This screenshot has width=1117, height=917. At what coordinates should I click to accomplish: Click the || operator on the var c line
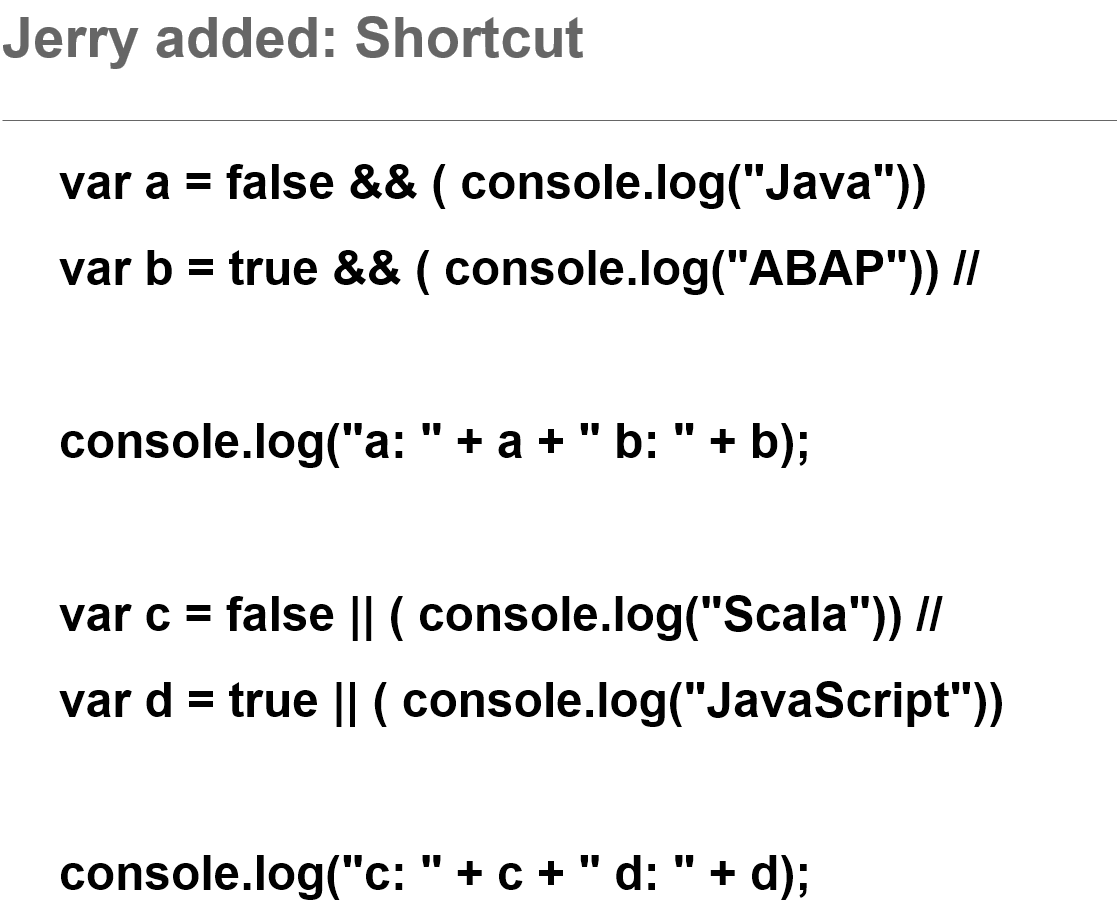tap(362, 616)
